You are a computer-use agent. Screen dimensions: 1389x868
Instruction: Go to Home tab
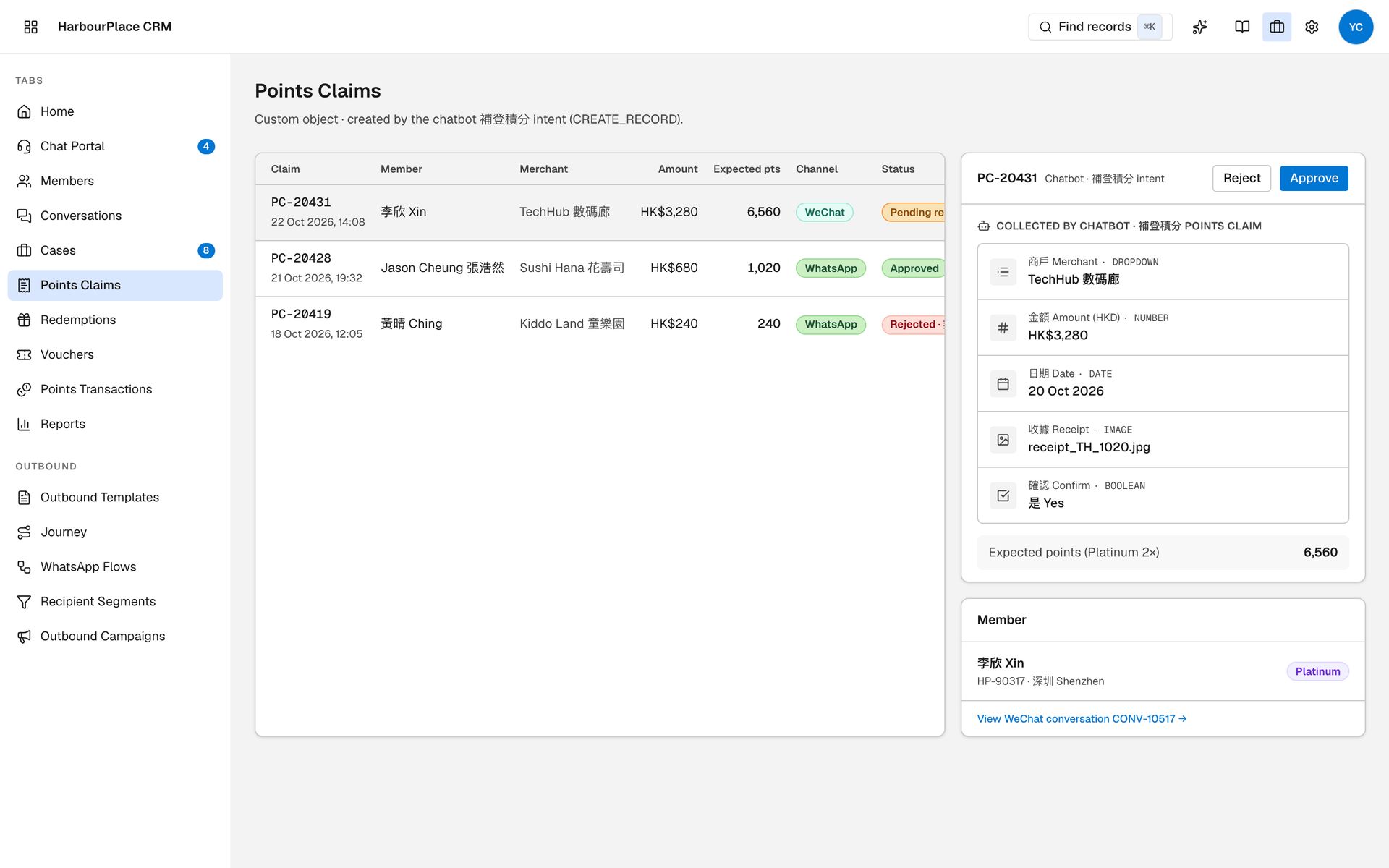point(115,111)
